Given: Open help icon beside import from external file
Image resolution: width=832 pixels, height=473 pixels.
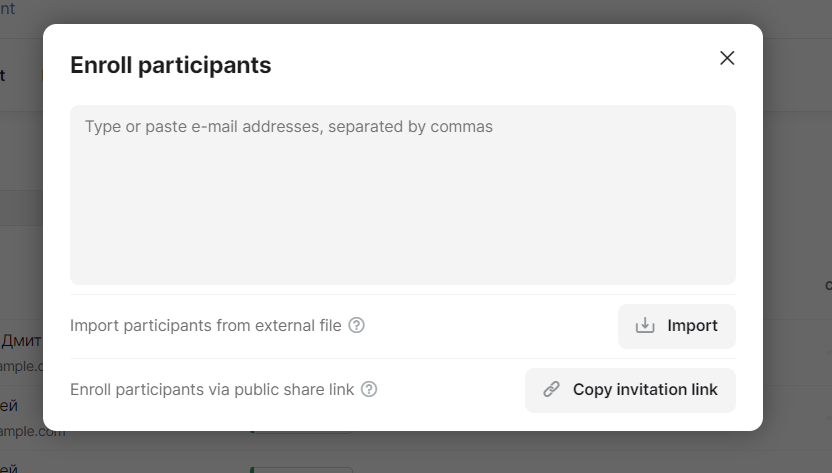Looking at the screenshot, I should click(x=357, y=325).
